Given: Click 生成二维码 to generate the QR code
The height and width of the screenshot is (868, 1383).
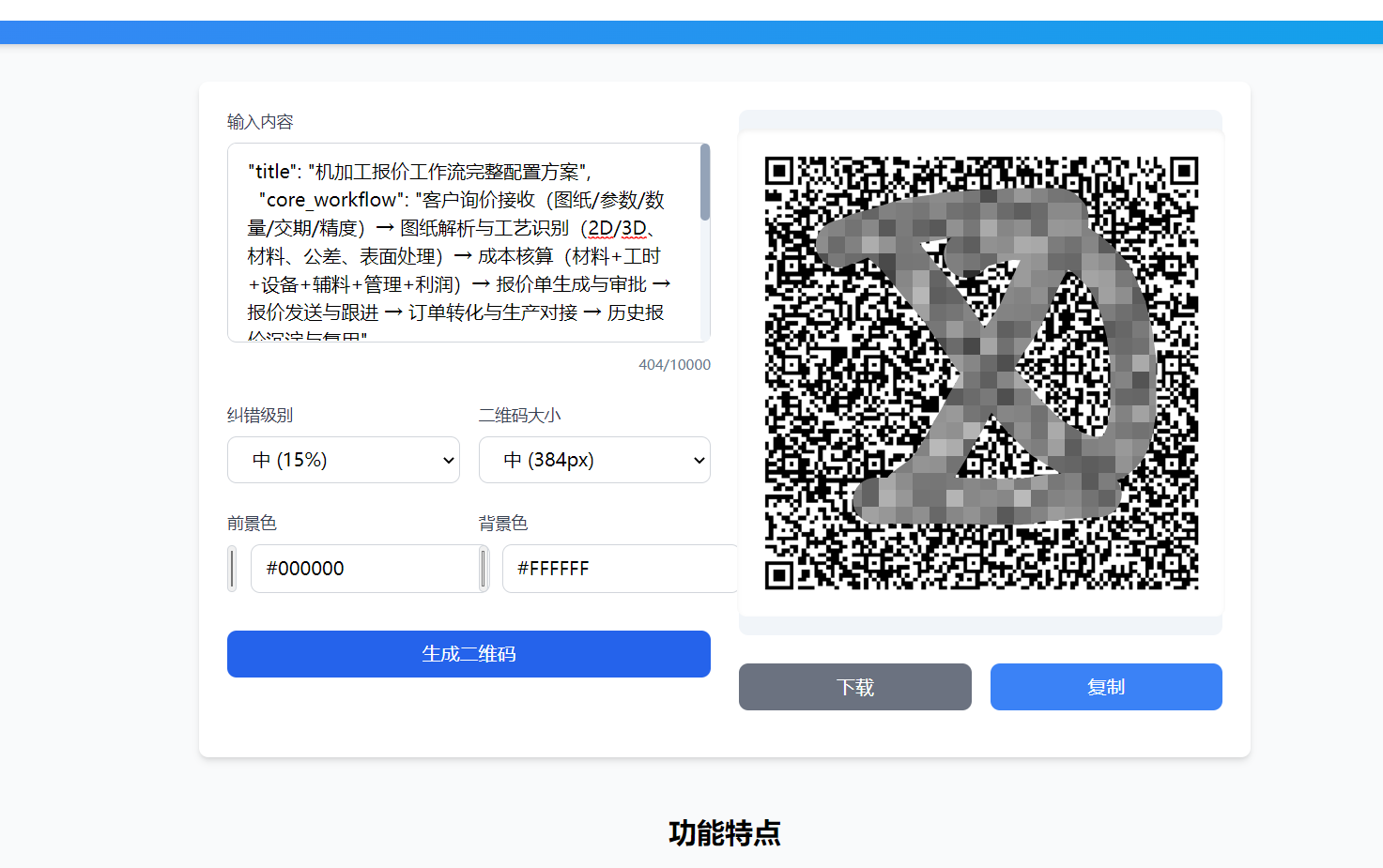Looking at the screenshot, I should pyautogui.click(x=469, y=654).
